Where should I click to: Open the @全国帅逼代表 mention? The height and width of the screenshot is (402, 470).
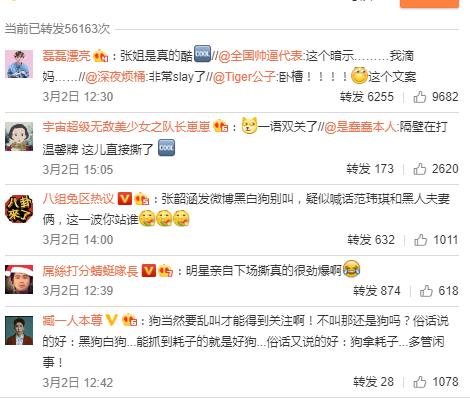coord(261,56)
